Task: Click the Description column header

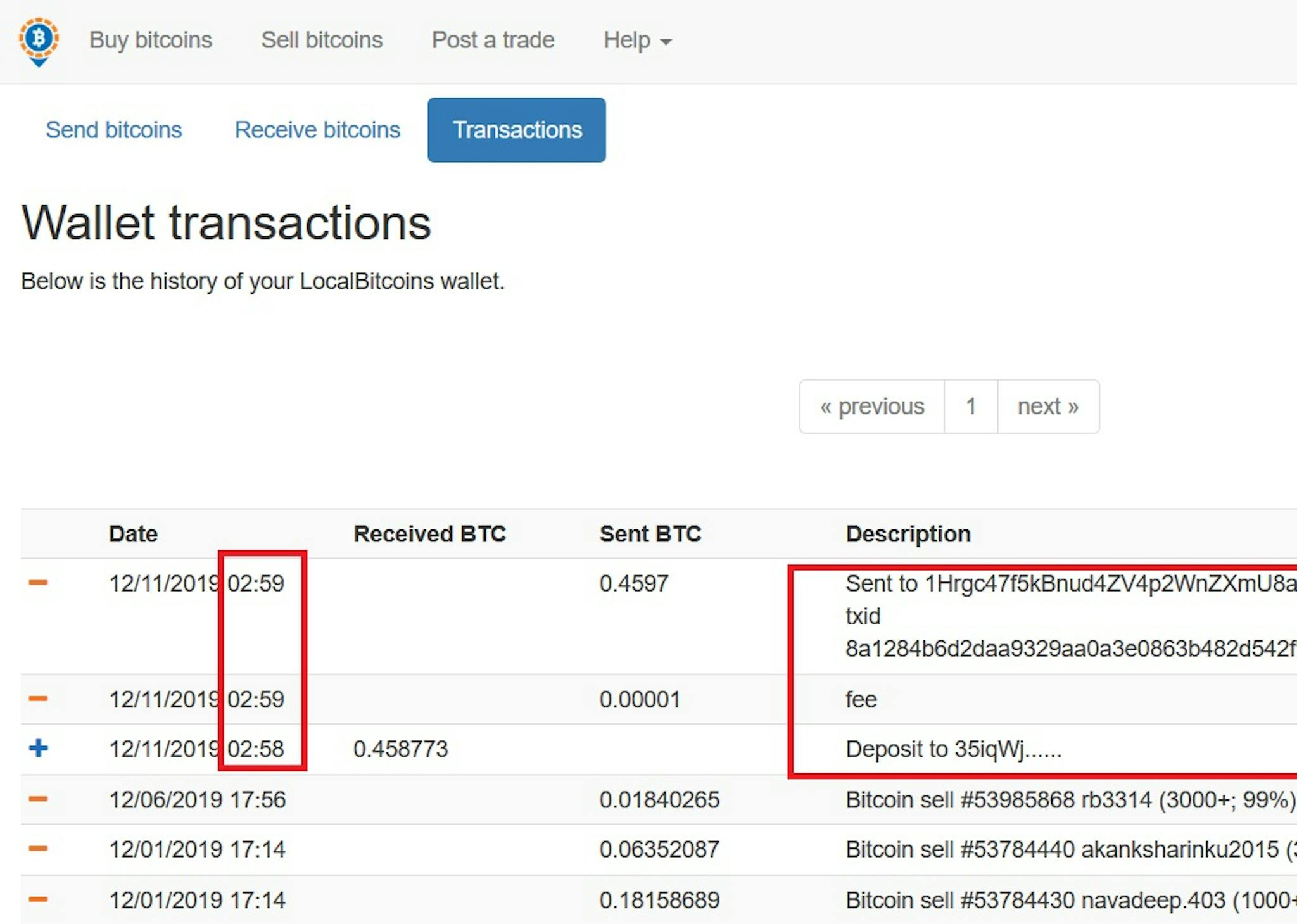Action: coord(908,534)
